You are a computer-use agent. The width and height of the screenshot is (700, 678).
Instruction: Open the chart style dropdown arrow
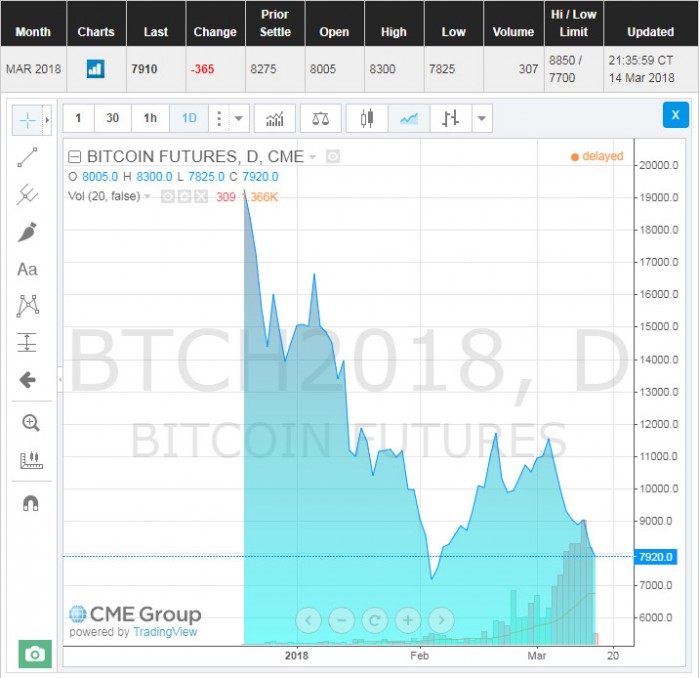click(482, 118)
